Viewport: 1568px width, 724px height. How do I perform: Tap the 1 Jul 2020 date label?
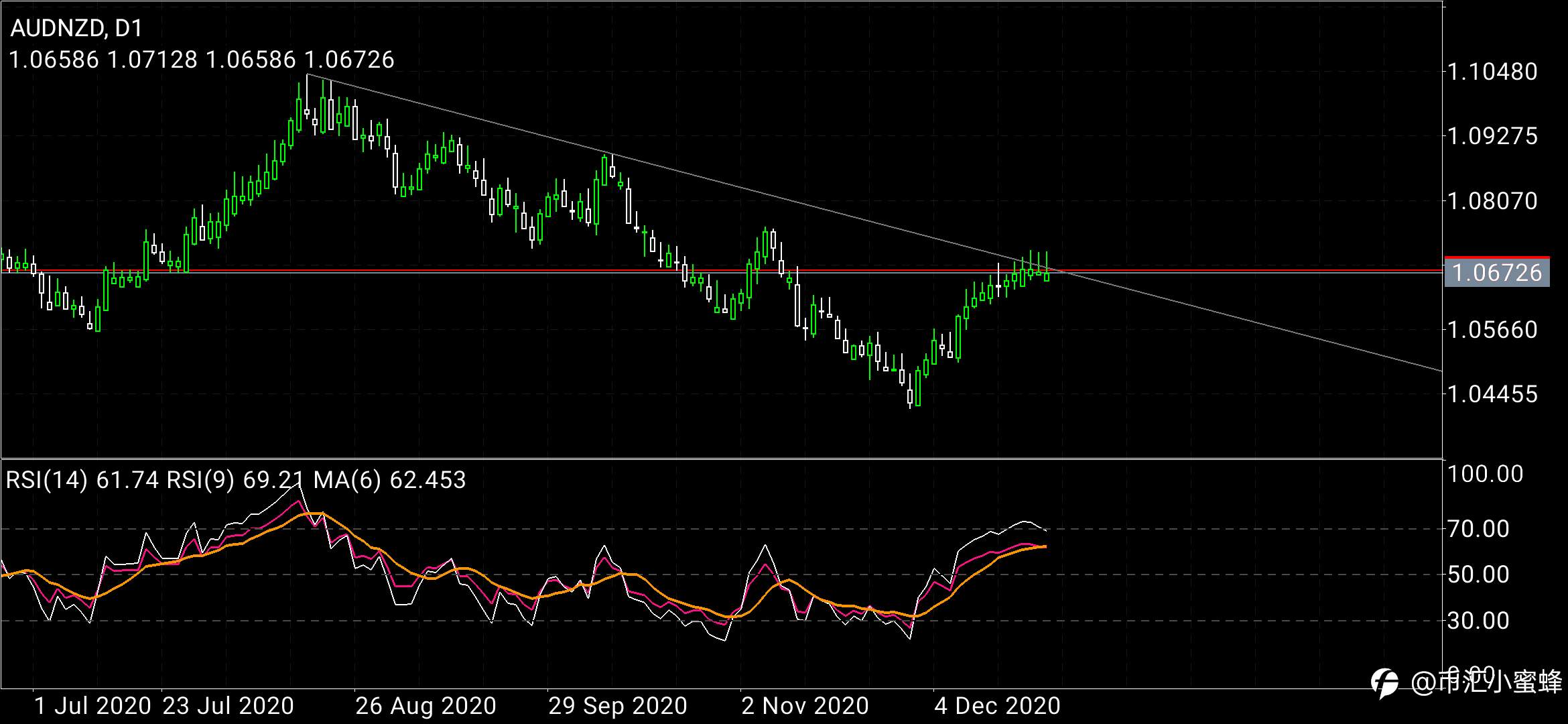92,705
